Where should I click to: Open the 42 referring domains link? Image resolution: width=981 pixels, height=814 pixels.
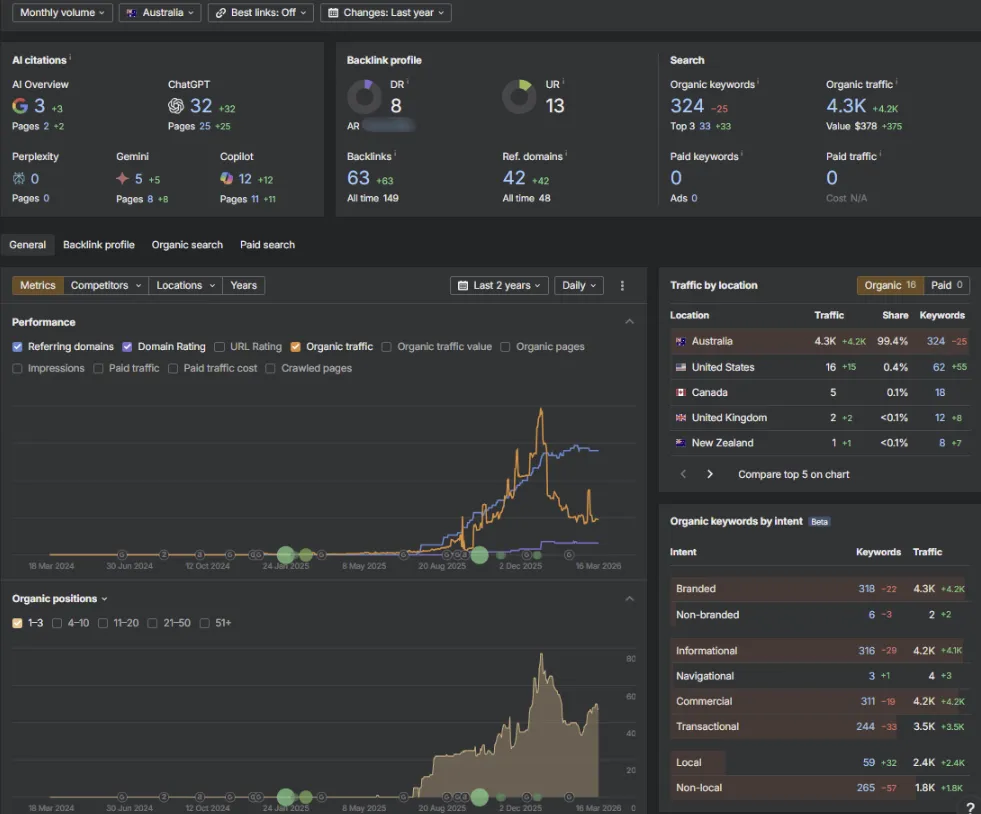tap(514, 178)
